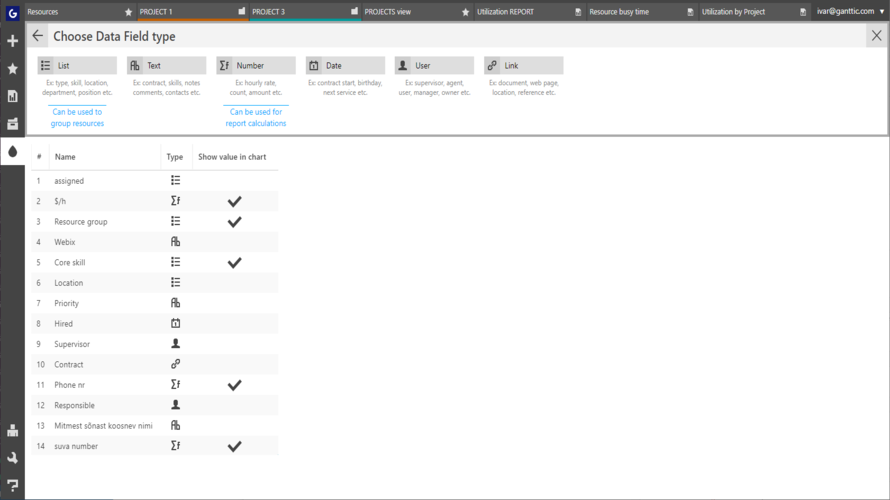This screenshot has width=890, height=500.
Task: Choose the Text data field type
Action: pos(166,65)
